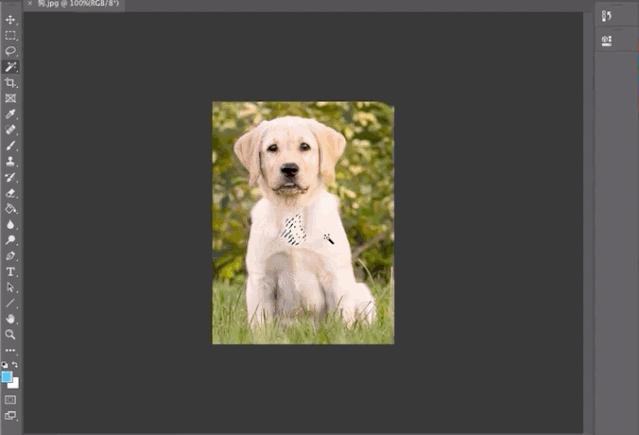Toggle Quick Mask mode

(10, 400)
